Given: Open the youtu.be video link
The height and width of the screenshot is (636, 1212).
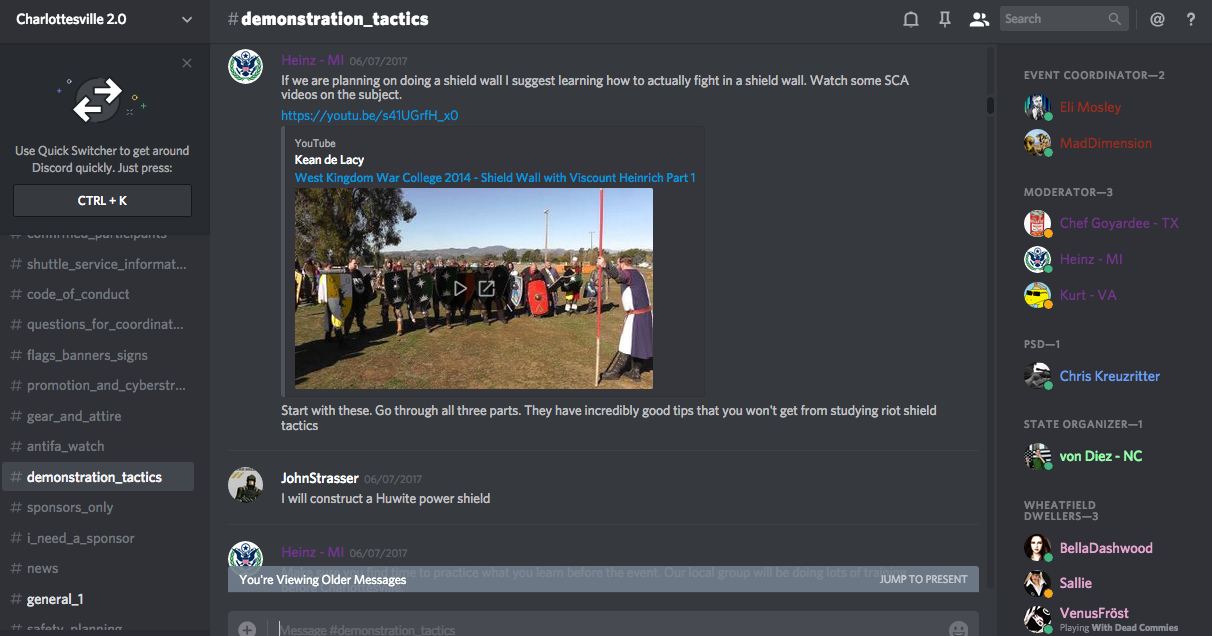Looking at the screenshot, I should point(369,116).
